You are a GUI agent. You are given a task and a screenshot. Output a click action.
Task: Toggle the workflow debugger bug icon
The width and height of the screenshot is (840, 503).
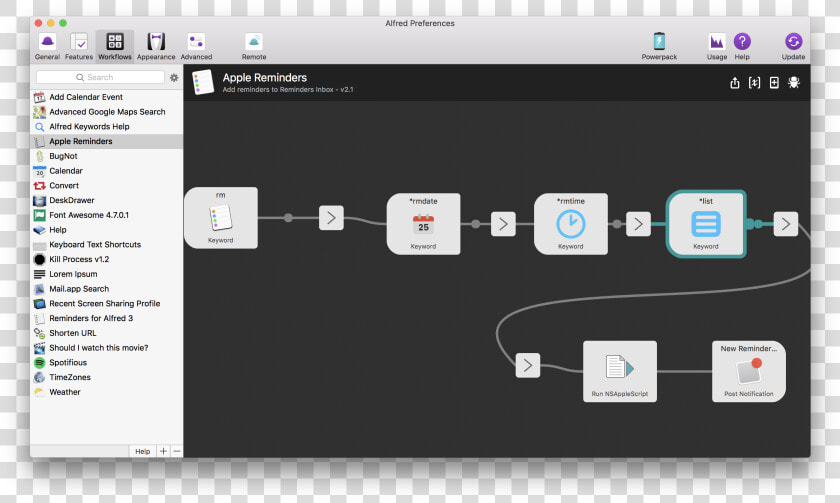(x=794, y=82)
